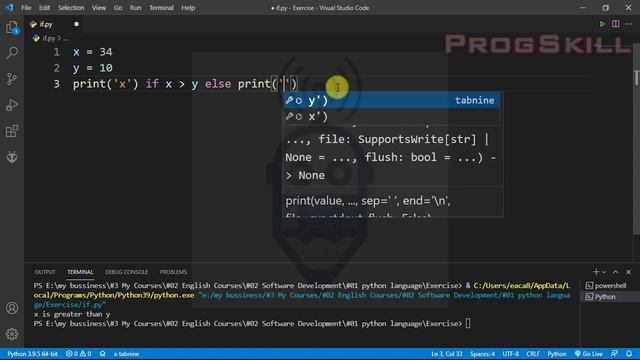Place cursor on 'y = 10' line

click(x=92, y=68)
